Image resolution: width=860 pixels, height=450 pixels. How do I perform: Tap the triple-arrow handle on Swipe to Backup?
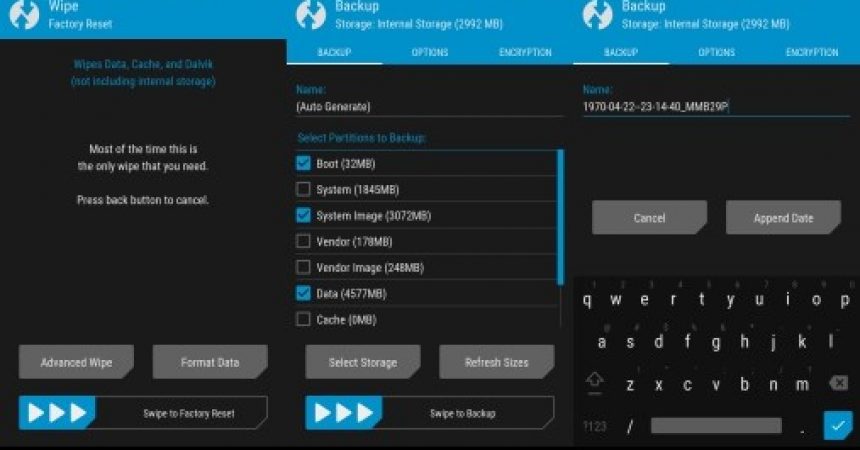click(343, 413)
